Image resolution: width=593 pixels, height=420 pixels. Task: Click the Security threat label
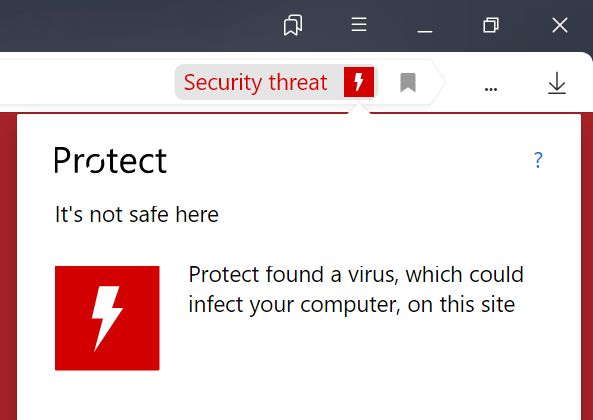pyautogui.click(x=255, y=82)
